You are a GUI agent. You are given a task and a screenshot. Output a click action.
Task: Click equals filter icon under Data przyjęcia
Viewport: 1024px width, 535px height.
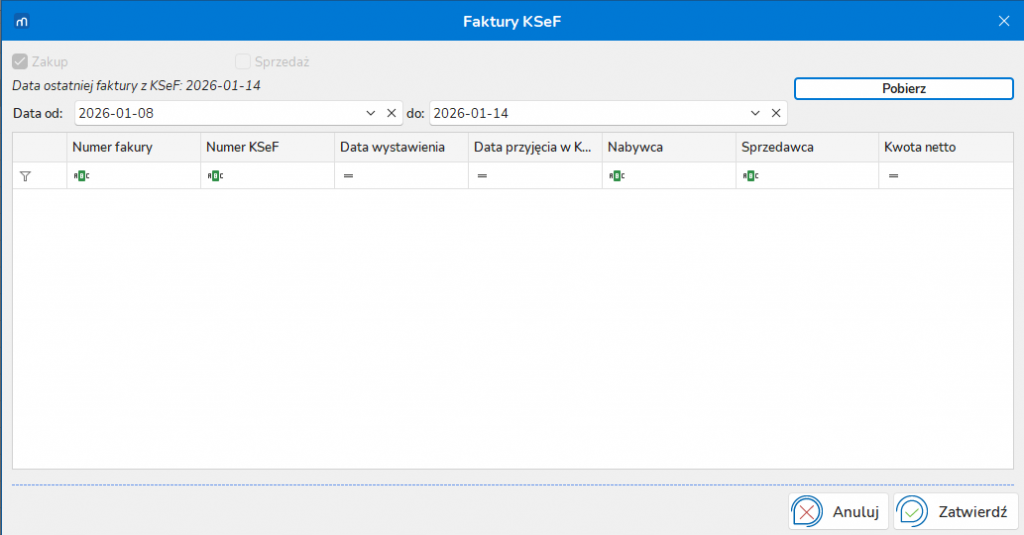point(482,176)
